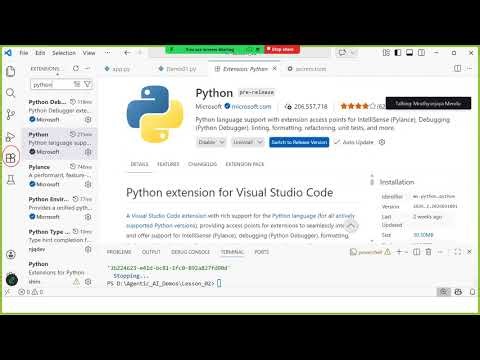Click errors and warnings count in status bar

pyautogui.click(x=31, y=292)
